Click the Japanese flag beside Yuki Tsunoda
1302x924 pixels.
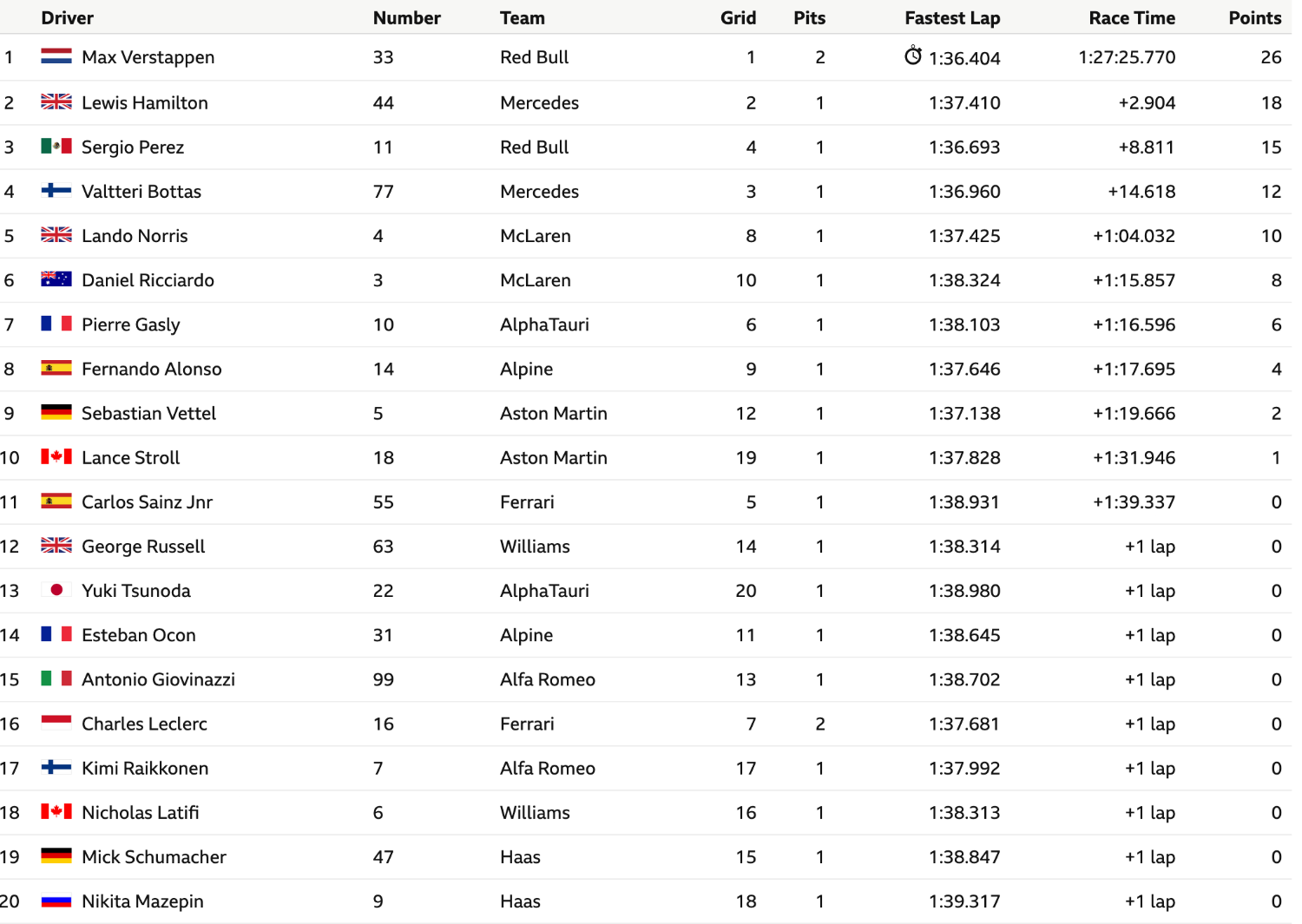pyautogui.click(x=56, y=589)
